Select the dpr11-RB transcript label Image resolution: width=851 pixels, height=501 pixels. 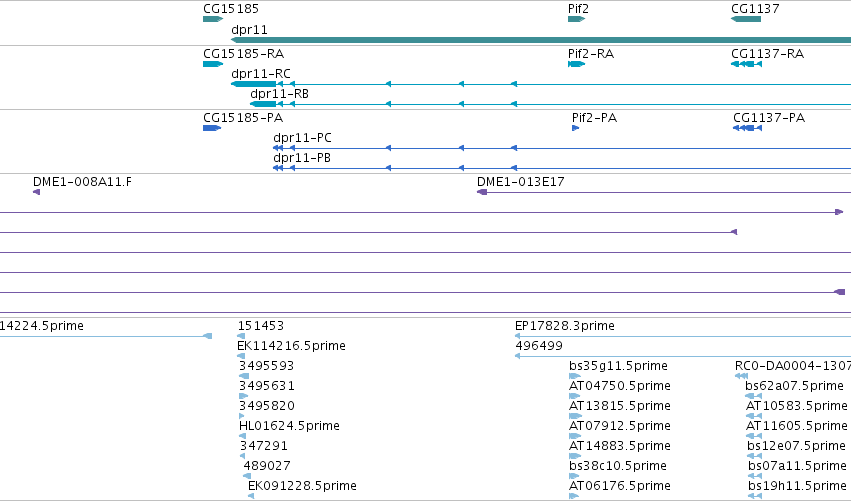[x=279, y=93]
